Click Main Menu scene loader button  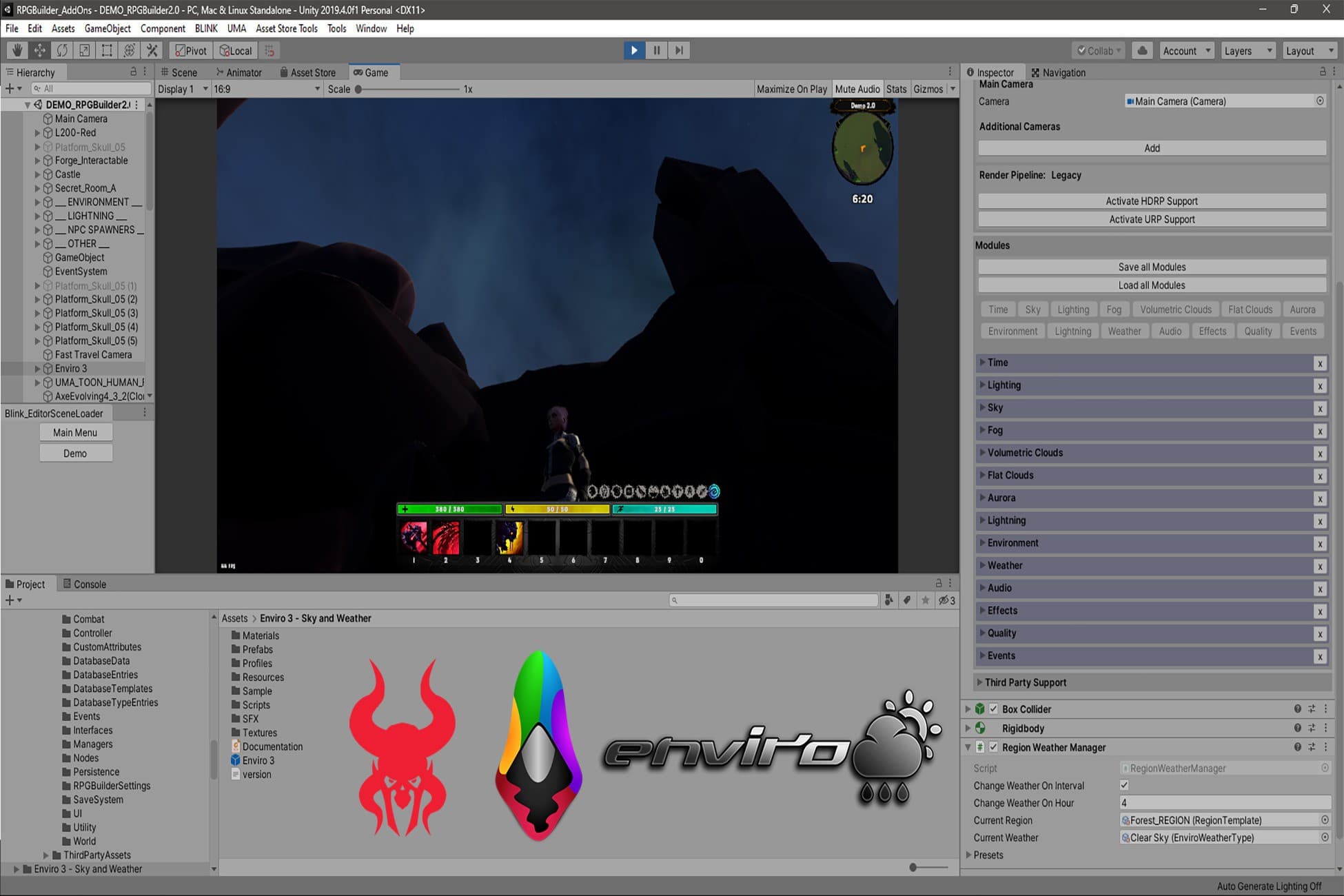[x=75, y=433]
